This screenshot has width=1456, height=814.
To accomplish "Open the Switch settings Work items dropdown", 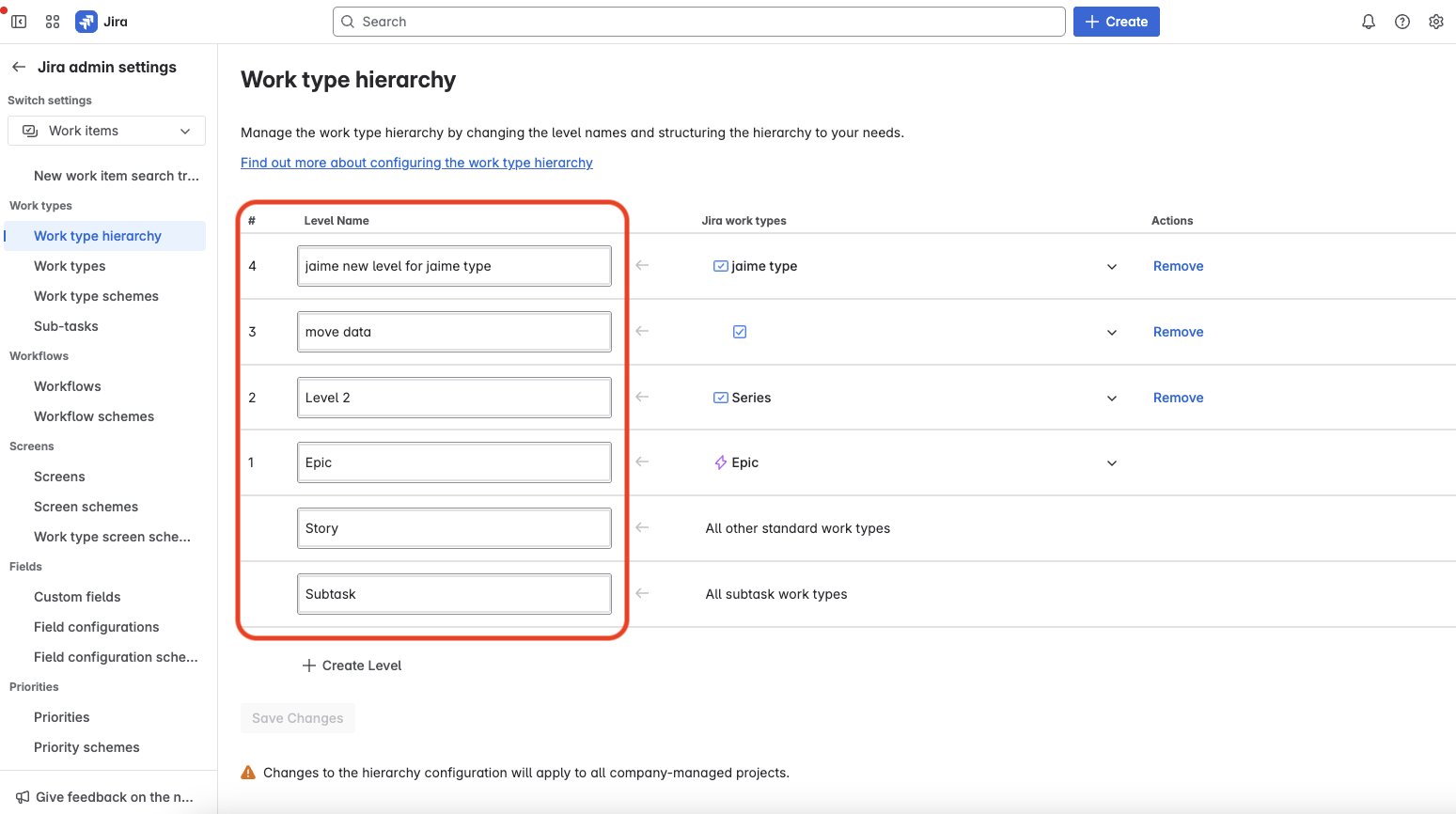I will pyautogui.click(x=106, y=131).
